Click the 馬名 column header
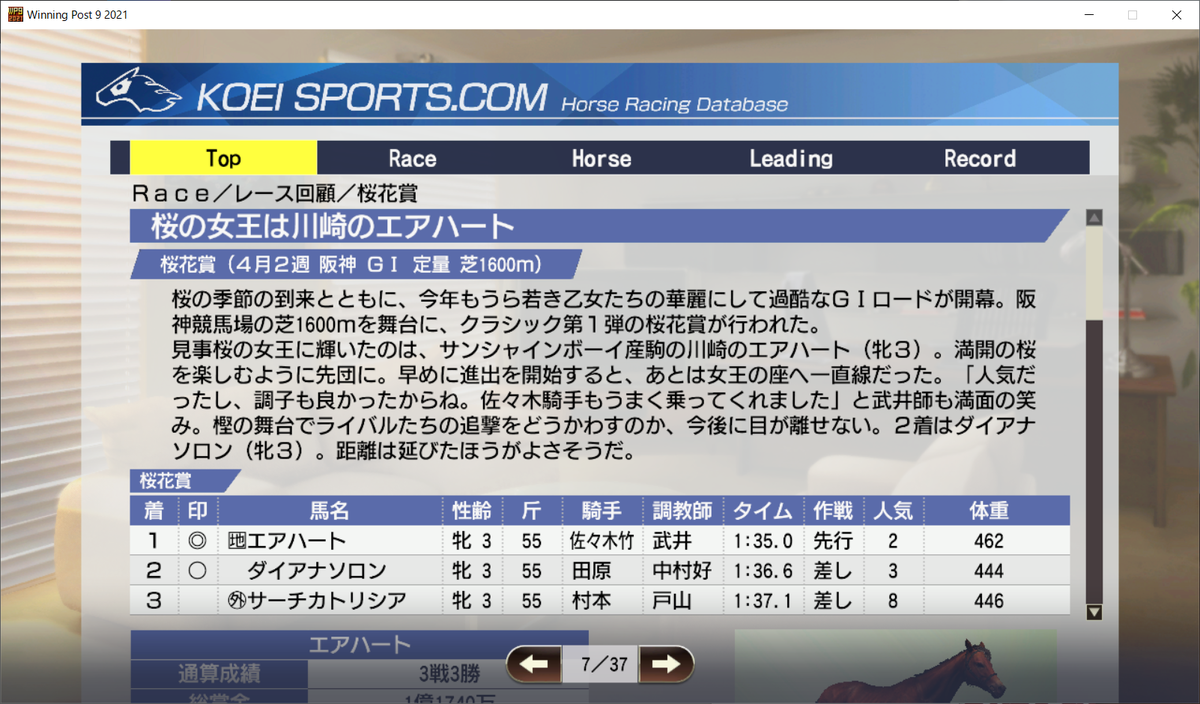Screen dimensions: 1200x704 coord(329,511)
